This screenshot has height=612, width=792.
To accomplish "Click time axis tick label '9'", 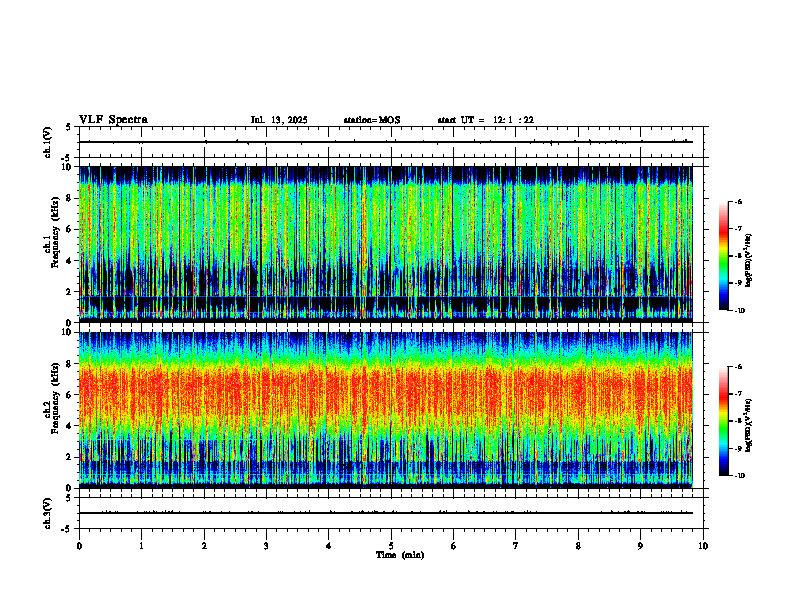I will (x=640, y=546).
